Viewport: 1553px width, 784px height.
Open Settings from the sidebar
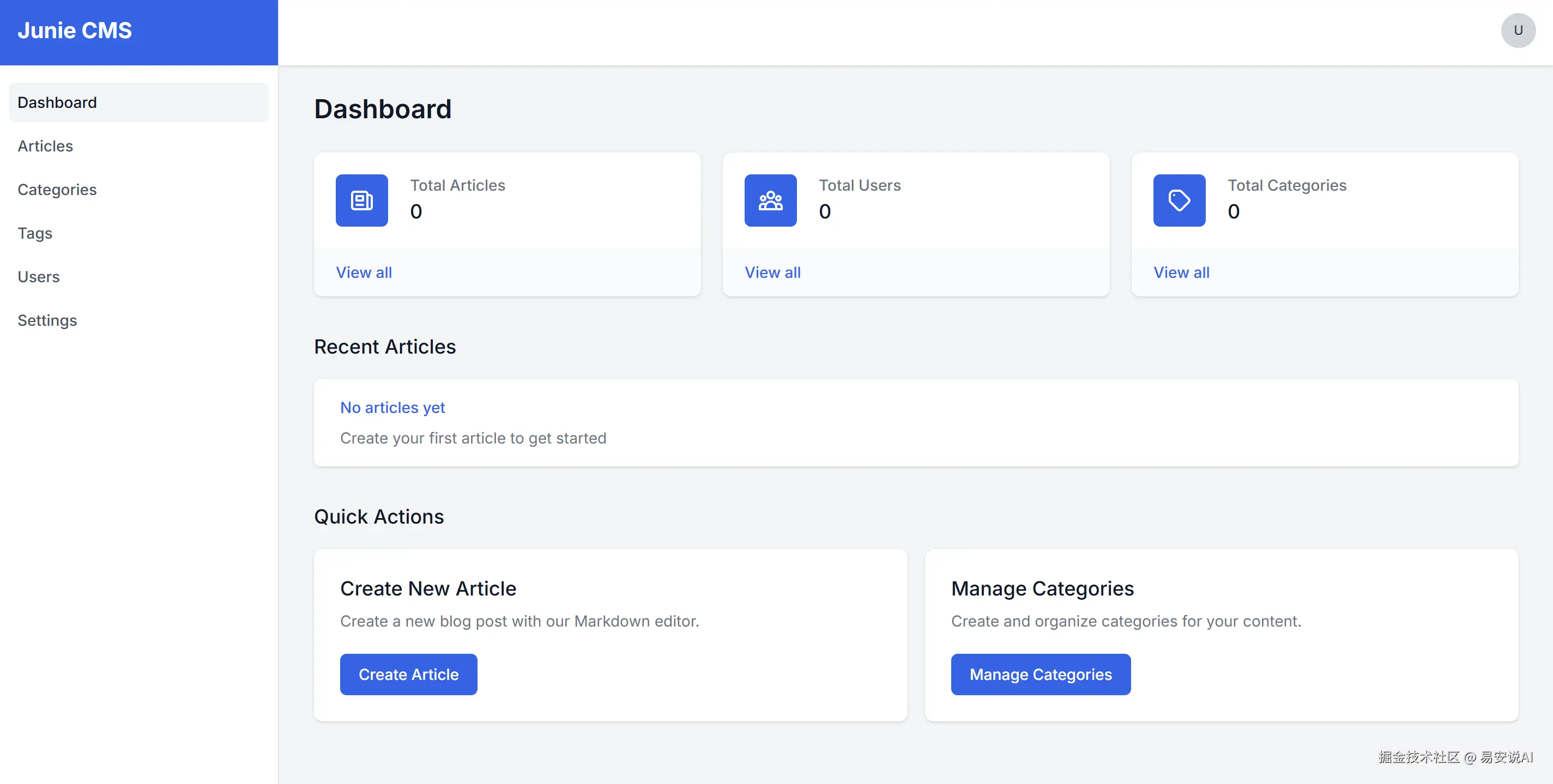click(47, 320)
